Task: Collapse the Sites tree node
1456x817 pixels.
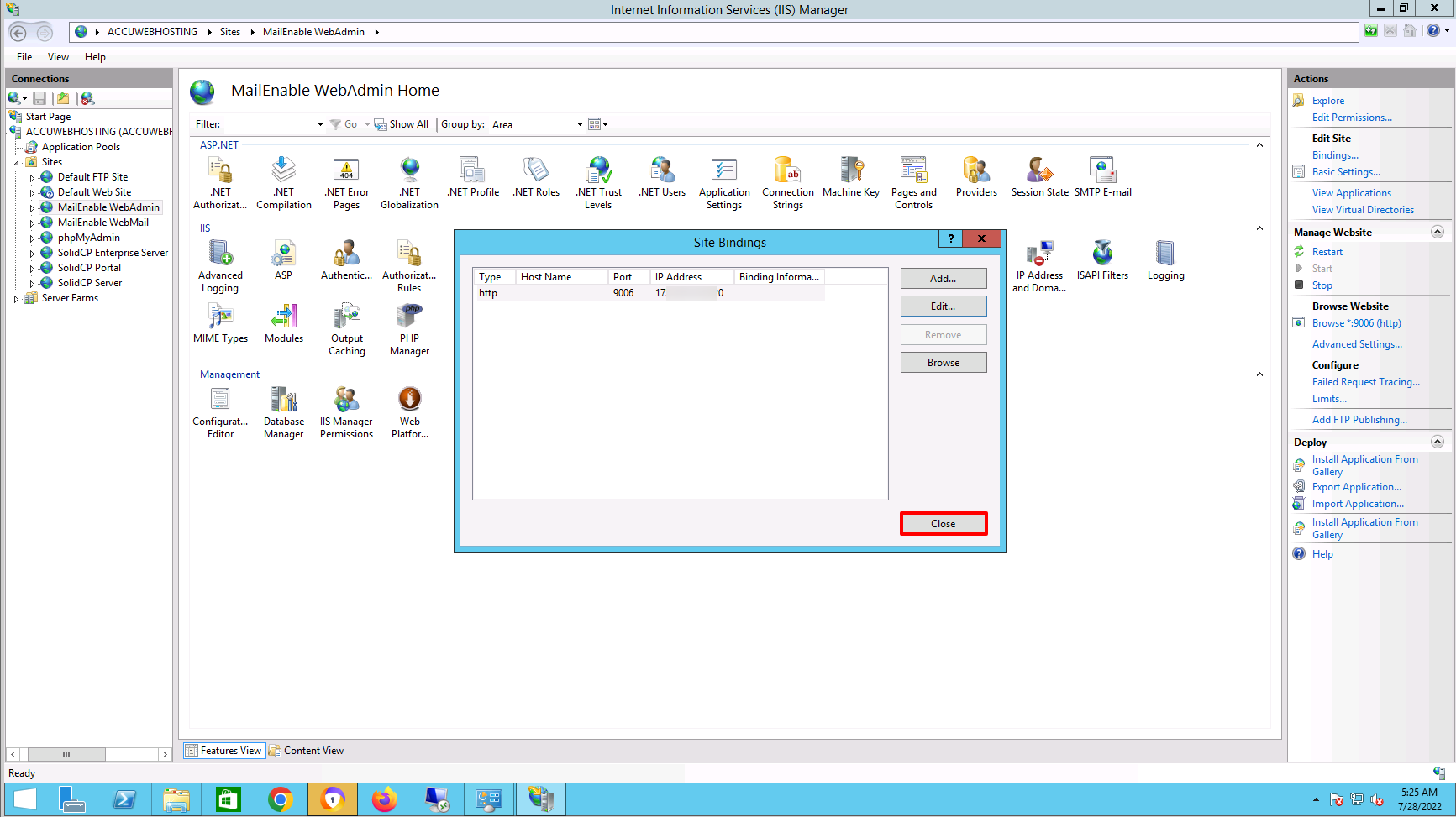Action: pos(16,162)
